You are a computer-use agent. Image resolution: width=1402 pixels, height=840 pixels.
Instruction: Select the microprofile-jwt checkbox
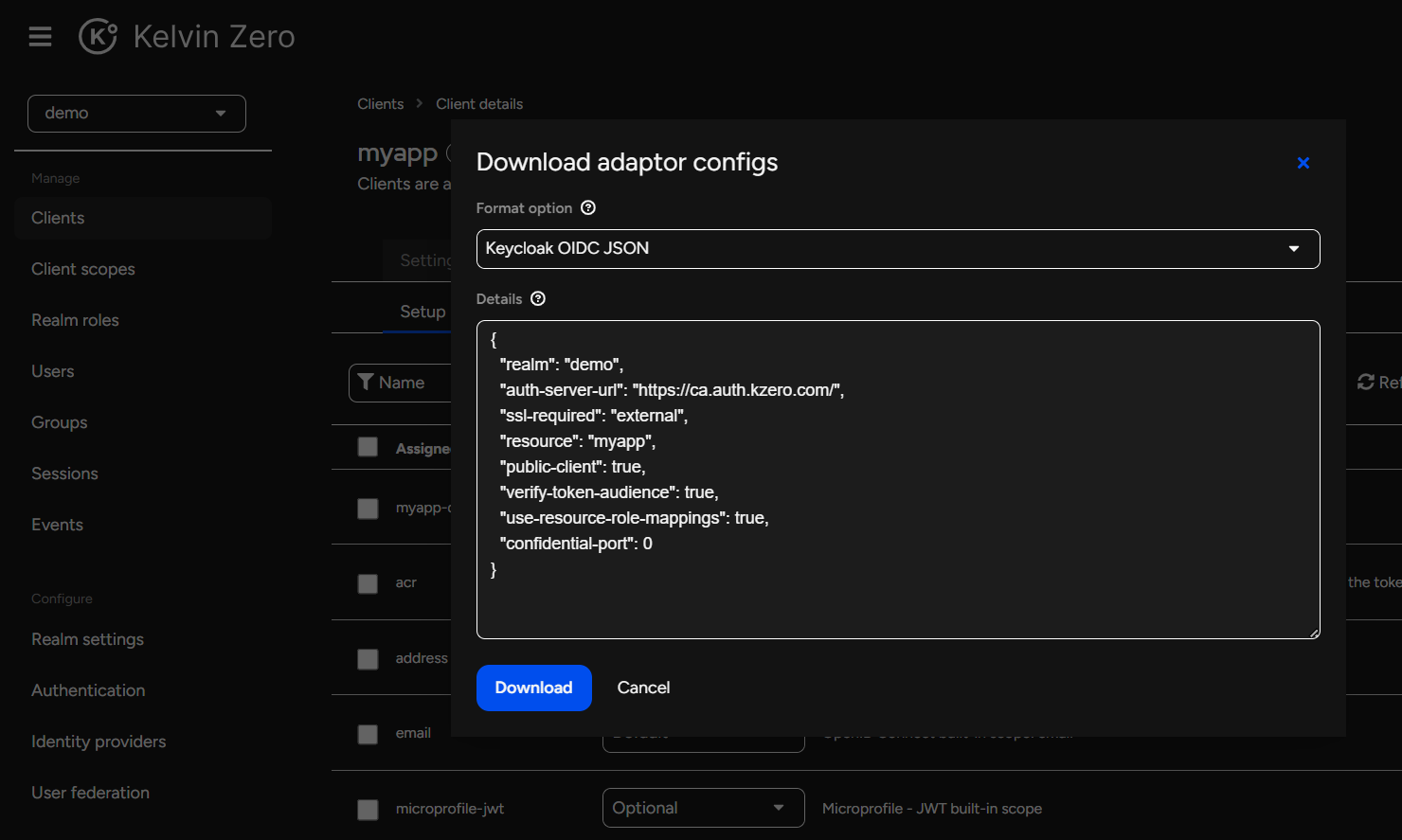tap(368, 810)
